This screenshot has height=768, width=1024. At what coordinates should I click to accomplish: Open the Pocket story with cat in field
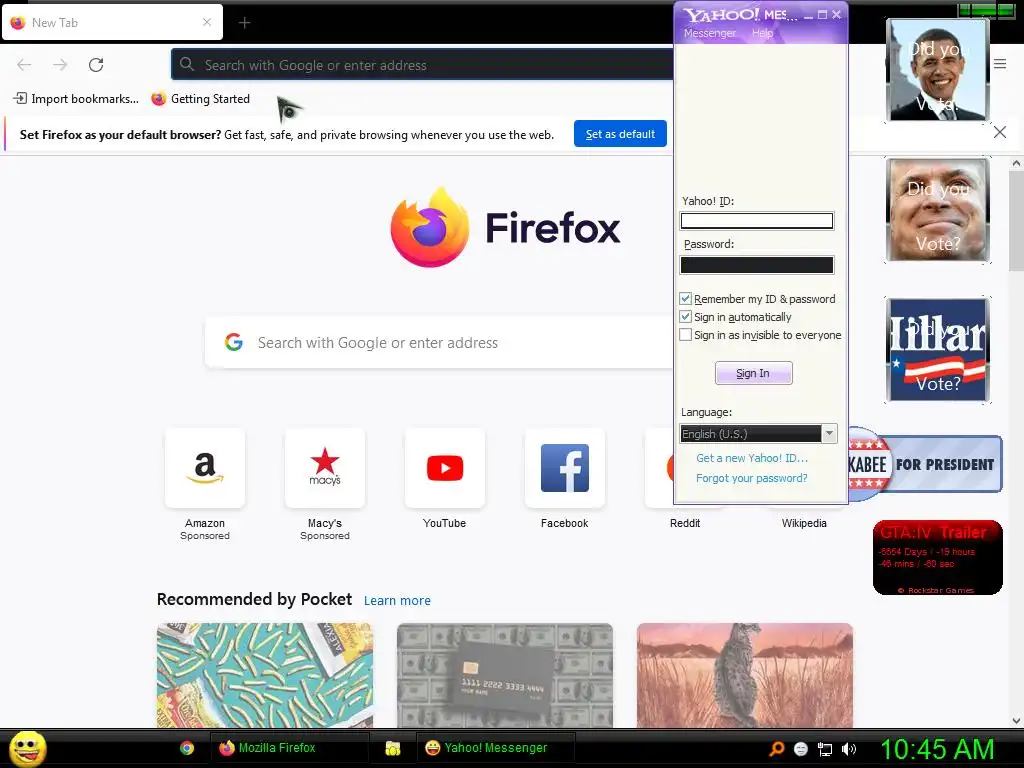[744, 675]
